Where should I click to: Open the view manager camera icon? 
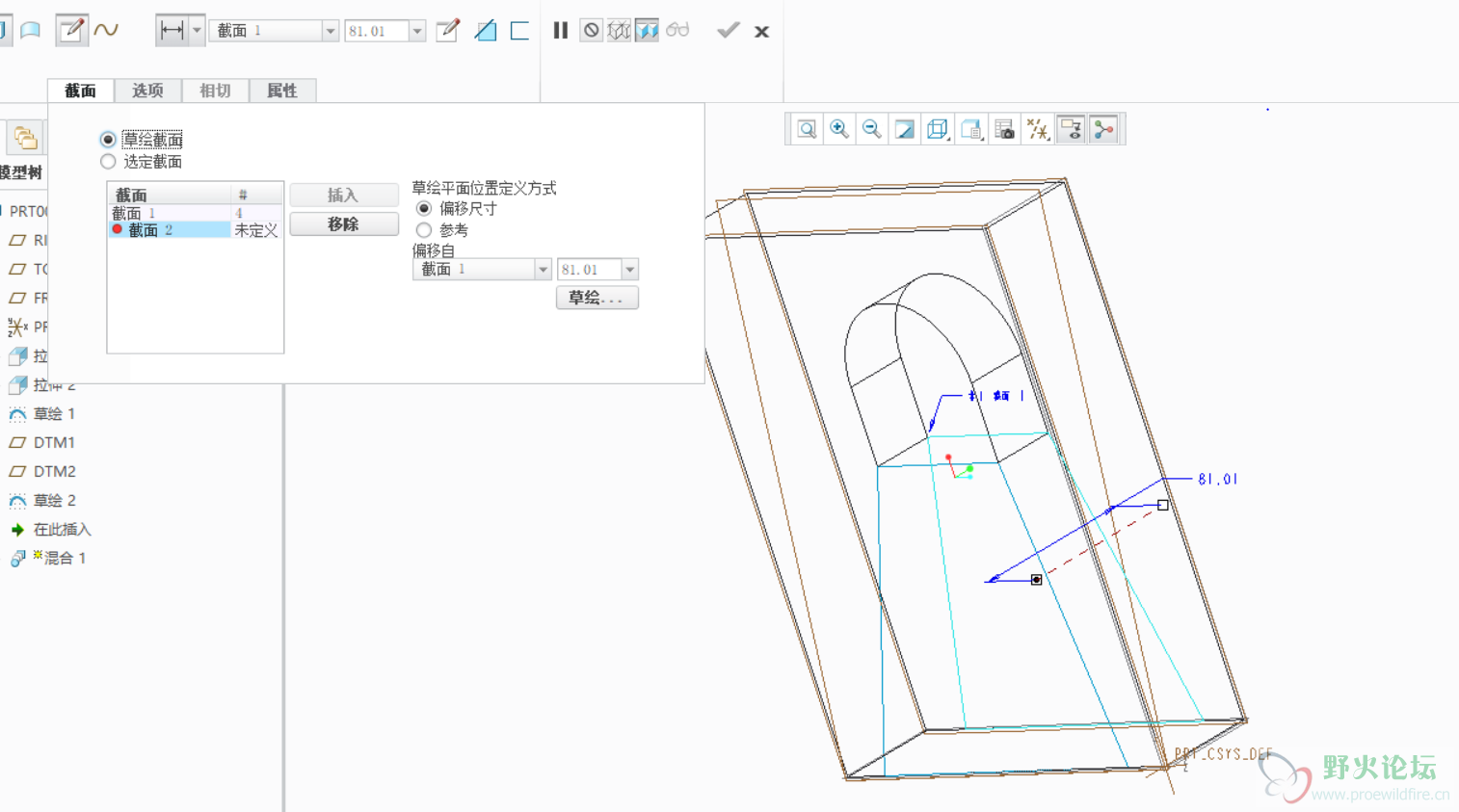[1004, 129]
